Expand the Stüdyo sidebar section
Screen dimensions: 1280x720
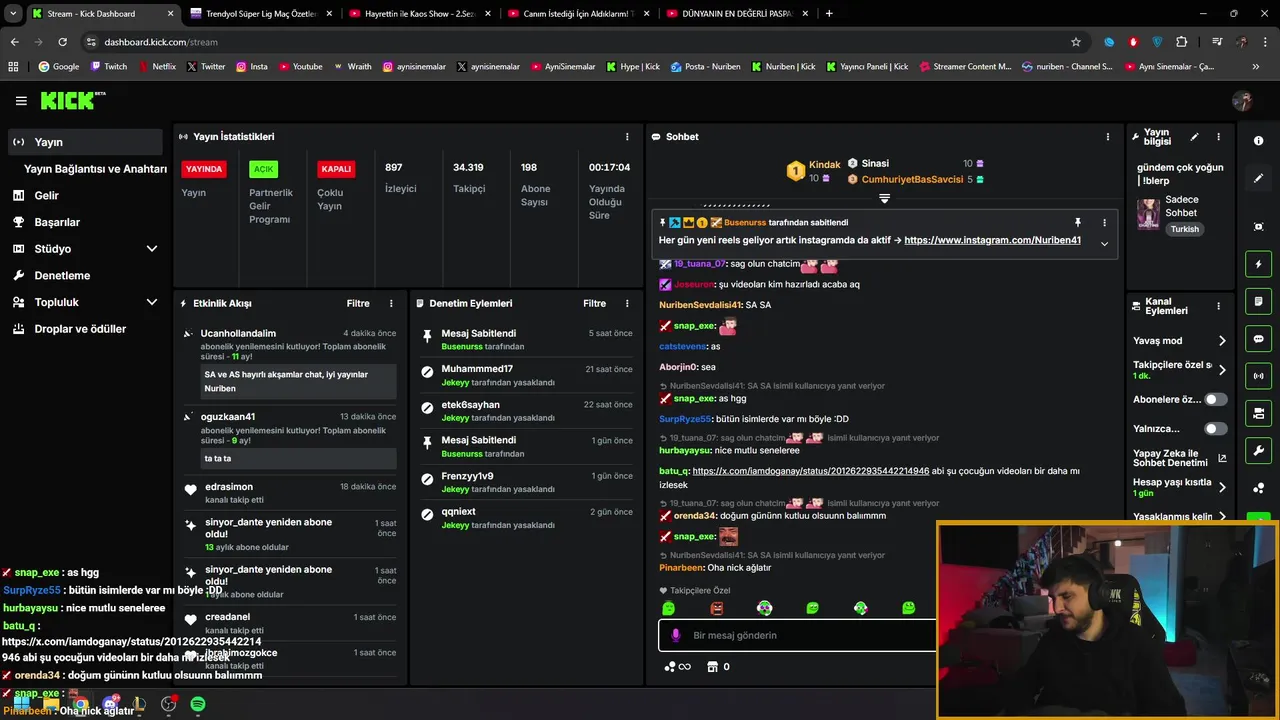(152, 249)
